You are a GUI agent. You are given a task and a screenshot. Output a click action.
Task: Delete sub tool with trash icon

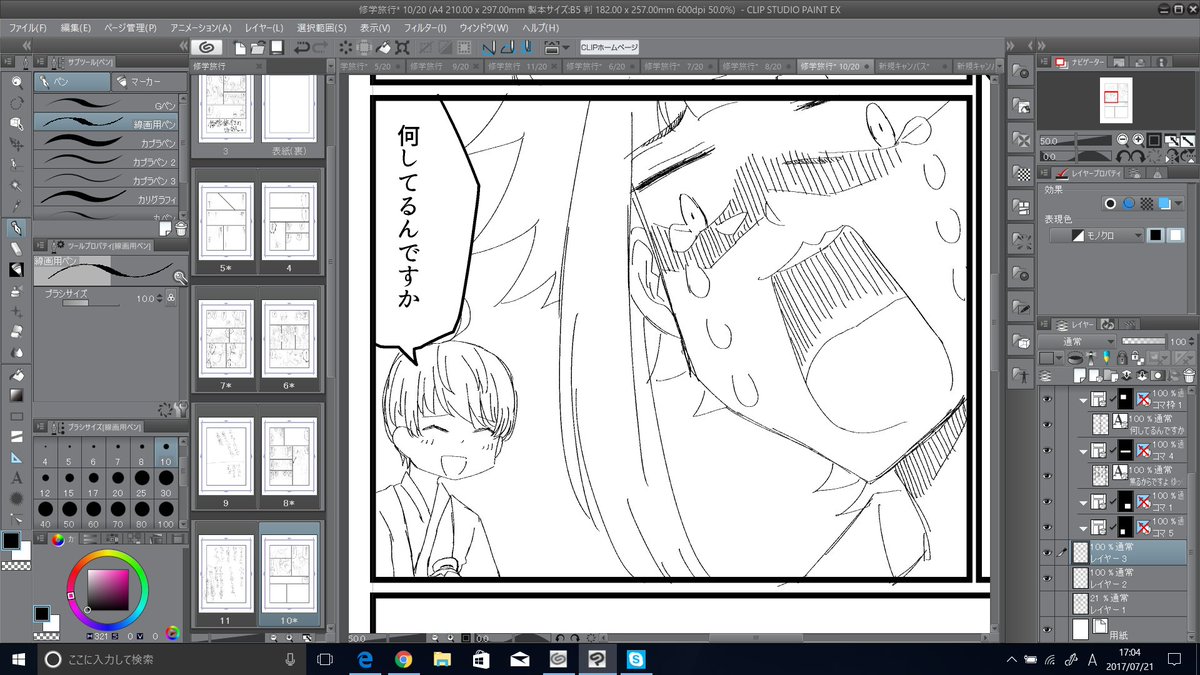pyautogui.click(x=181, y=228)
